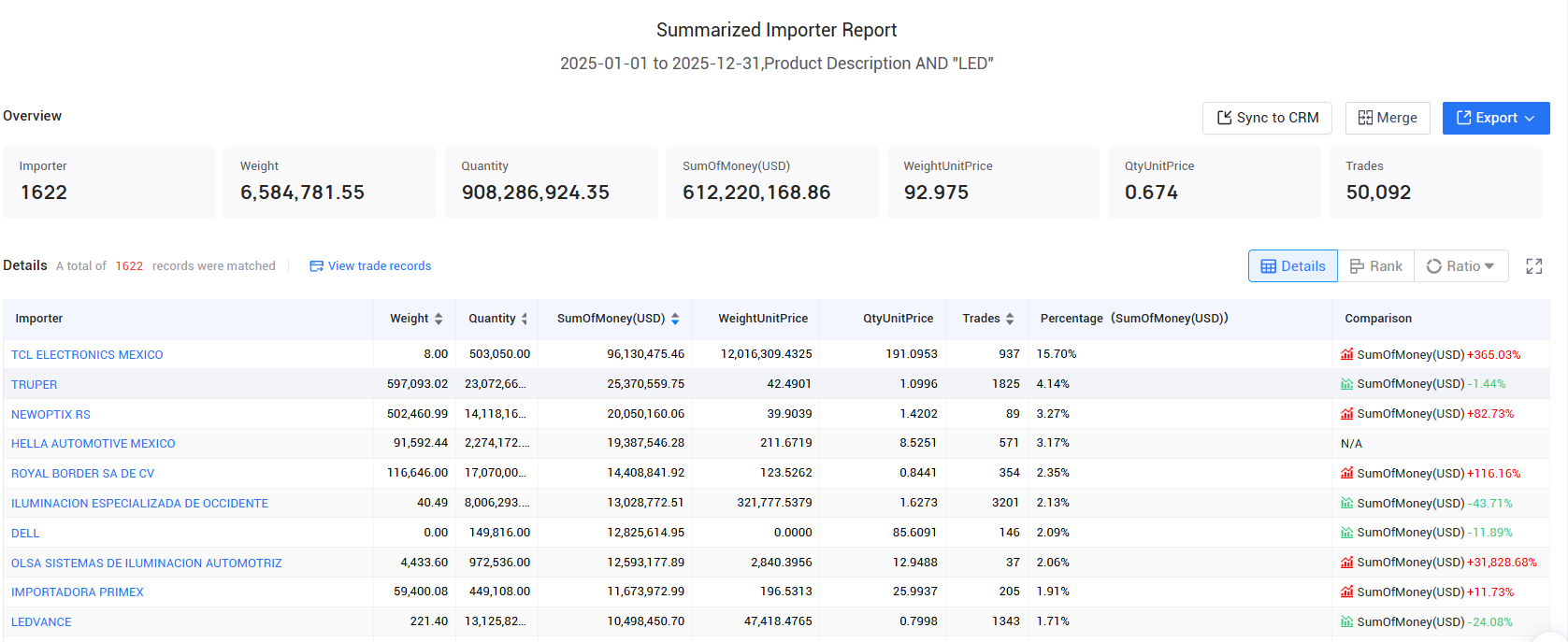Sort by the Weight column arrows
Screen dimensions: 1568x642
439,319
